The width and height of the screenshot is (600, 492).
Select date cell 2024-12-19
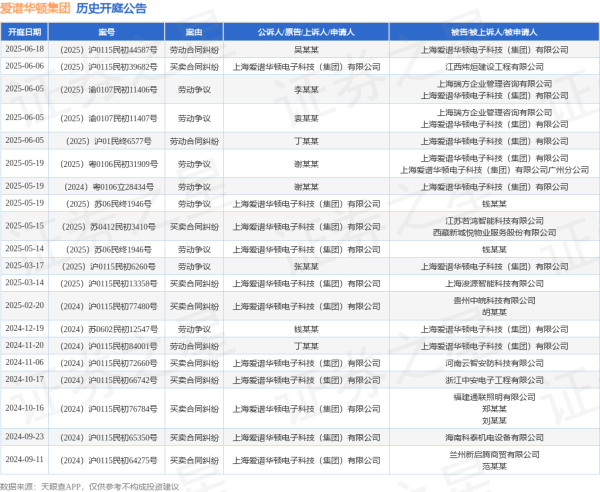pyautogui.click(x=24, y=329)
